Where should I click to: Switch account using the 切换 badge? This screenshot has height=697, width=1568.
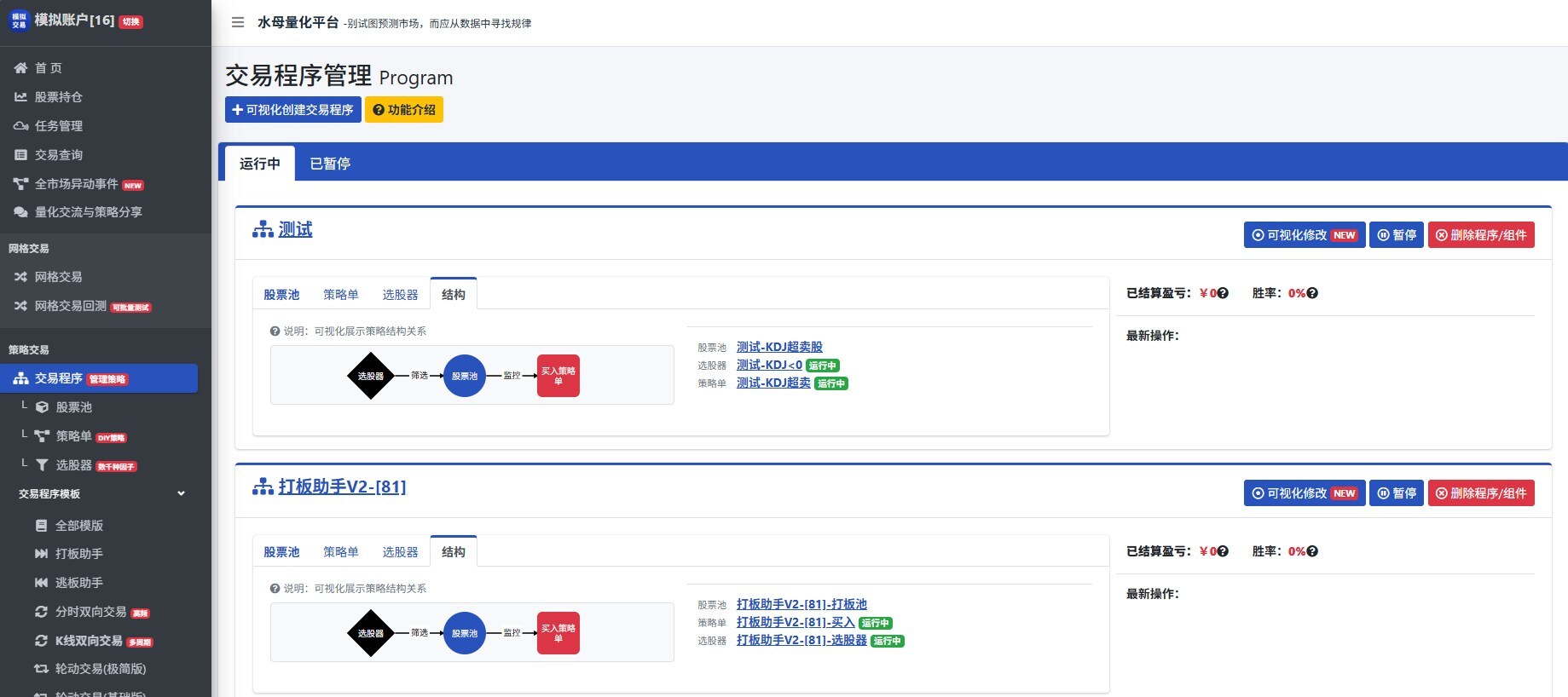pyautogui.click(x=131, y=22)
